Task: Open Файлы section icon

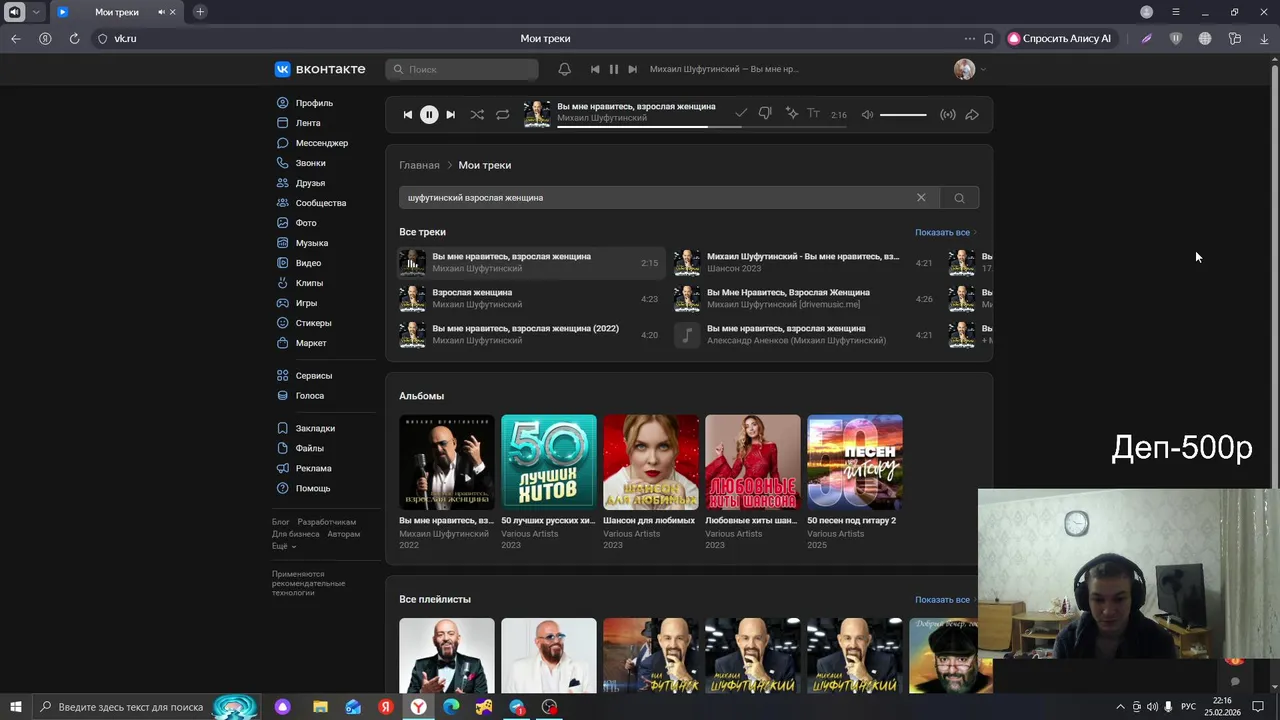Action: coord(283,448)
